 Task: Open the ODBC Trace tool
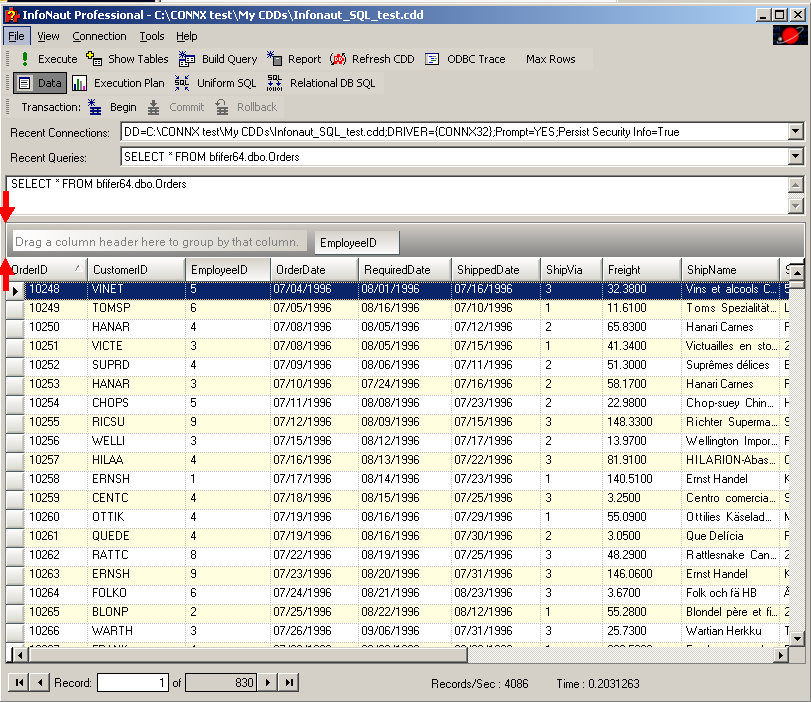click(x=466, y=59)
